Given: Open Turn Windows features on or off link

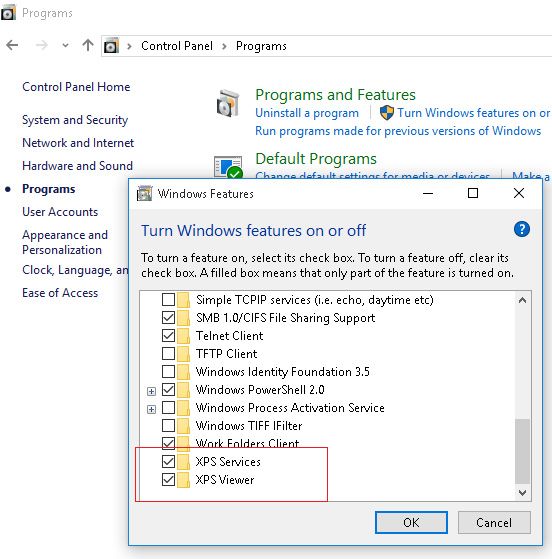Looking at the screenshot, I should 474,113.
